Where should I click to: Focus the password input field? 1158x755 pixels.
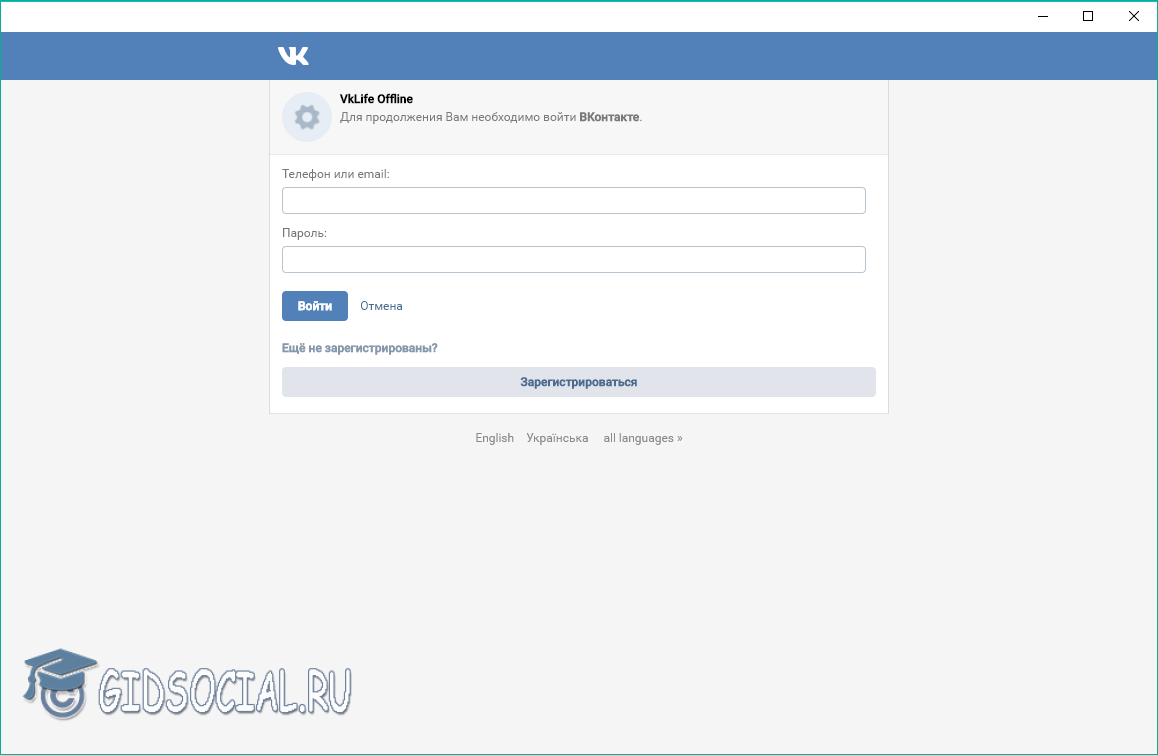(573, 260)
